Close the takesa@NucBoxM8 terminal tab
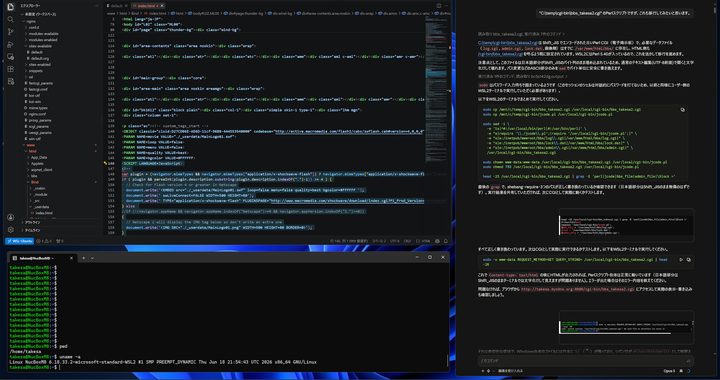720x380 pixels. click(71, 258)
